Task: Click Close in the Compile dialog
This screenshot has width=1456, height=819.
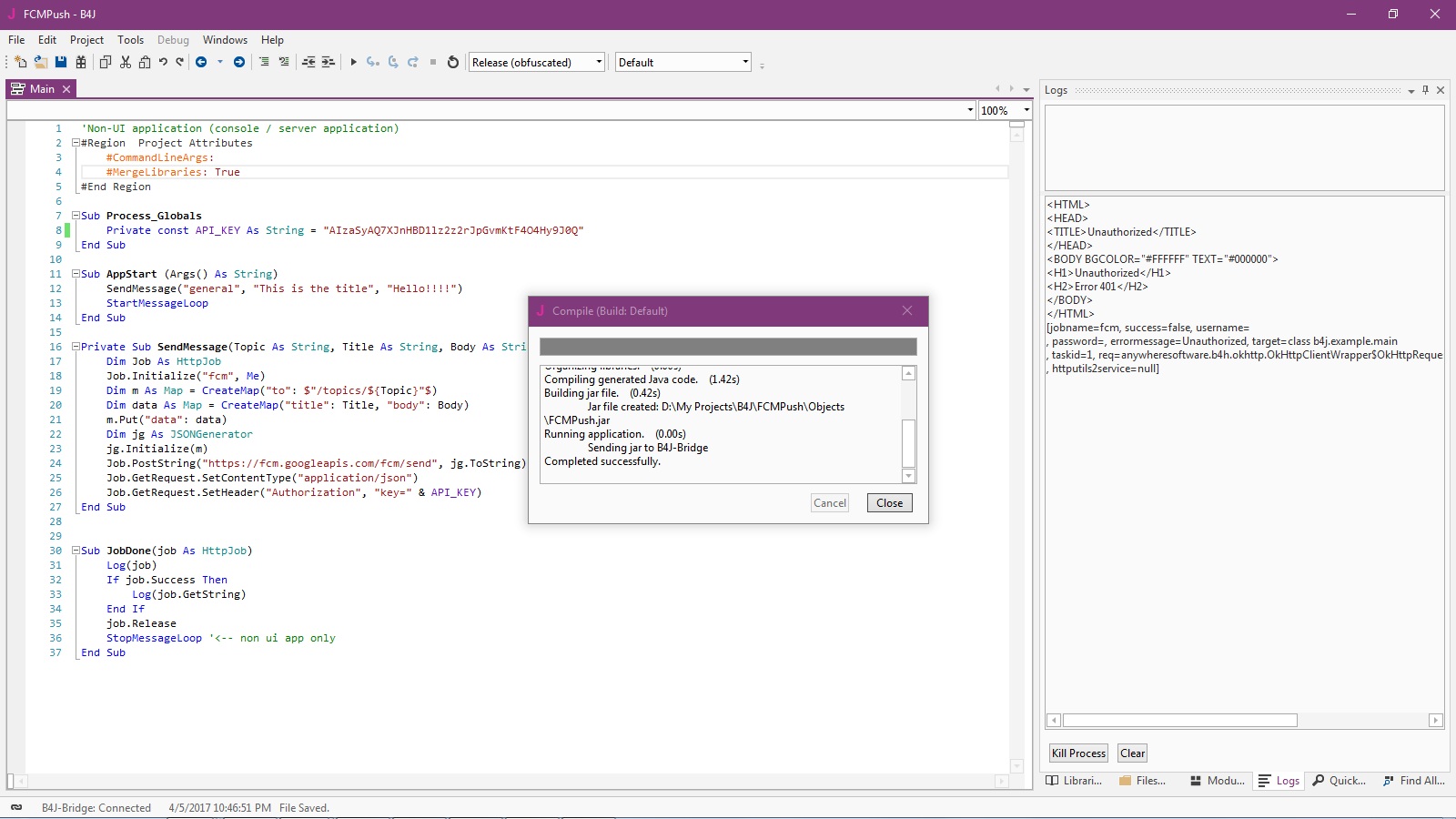Action: point(889,503)
